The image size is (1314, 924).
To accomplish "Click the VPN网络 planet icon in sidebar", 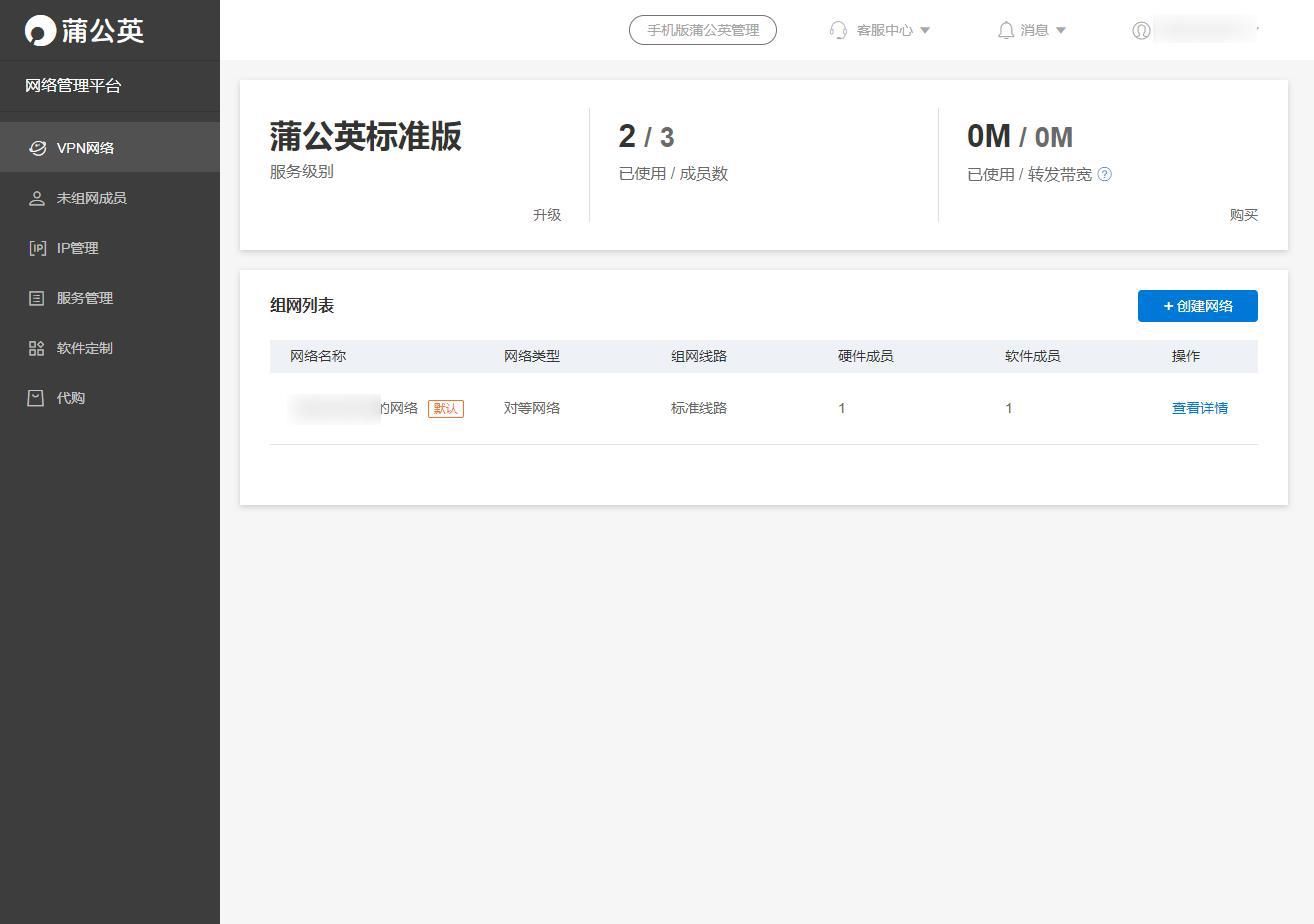I will point(37,148).
